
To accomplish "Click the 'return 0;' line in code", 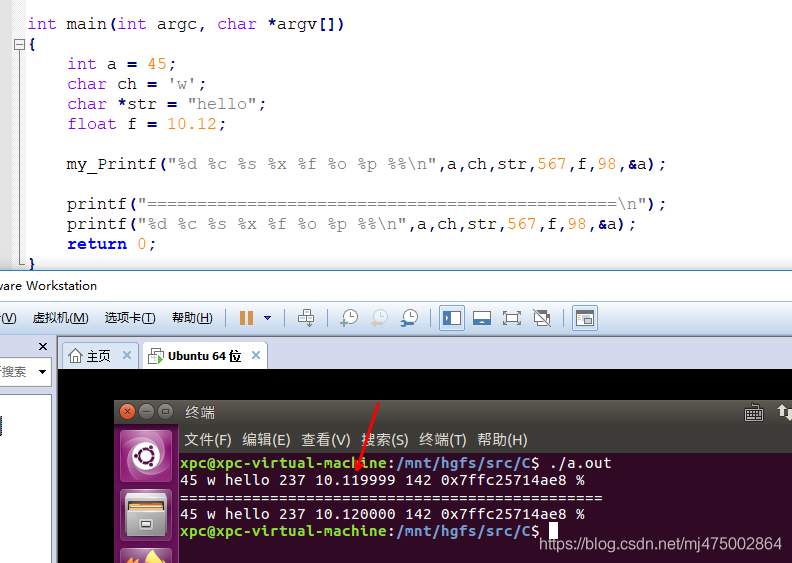I will 112,244.
